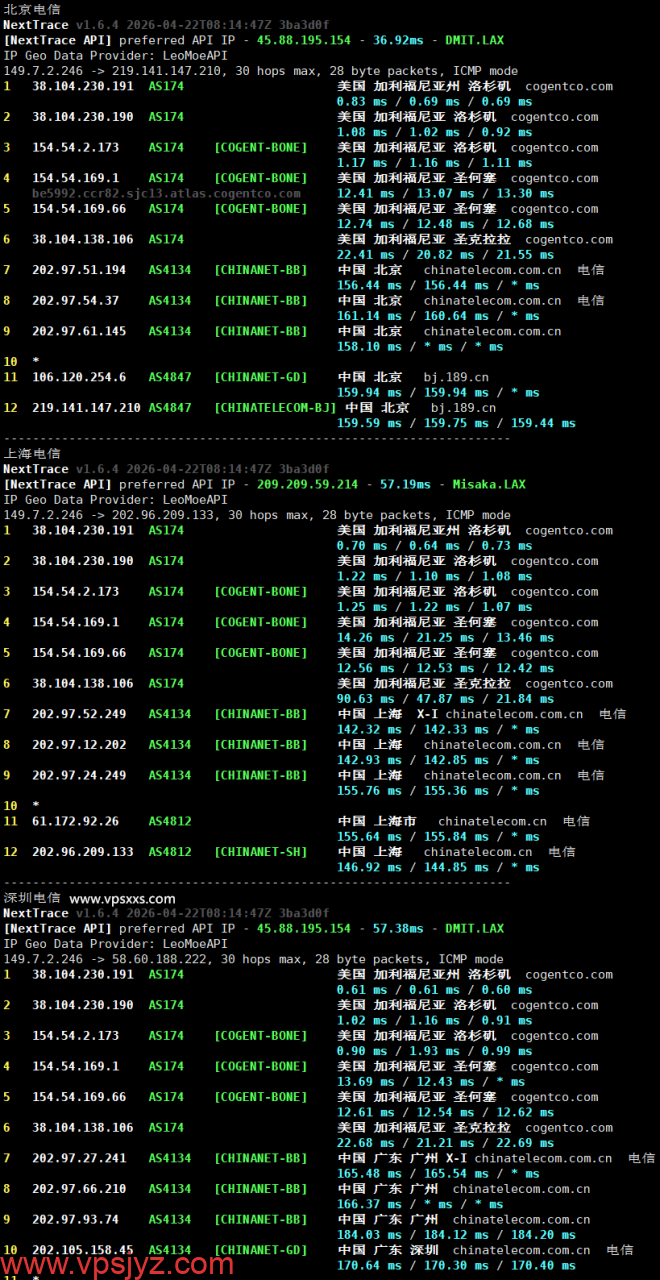Click hop IP '202.97.24.249'
The height and width of the screenshot is (1280, 660).
pos(79,775)
